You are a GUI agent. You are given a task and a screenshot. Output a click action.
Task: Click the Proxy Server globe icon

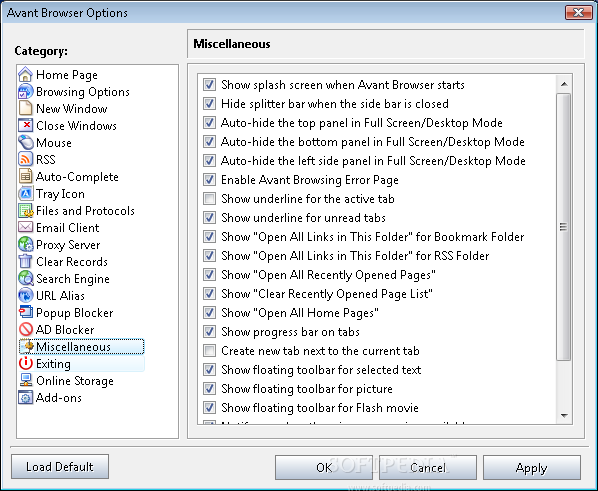click(26, 244)
